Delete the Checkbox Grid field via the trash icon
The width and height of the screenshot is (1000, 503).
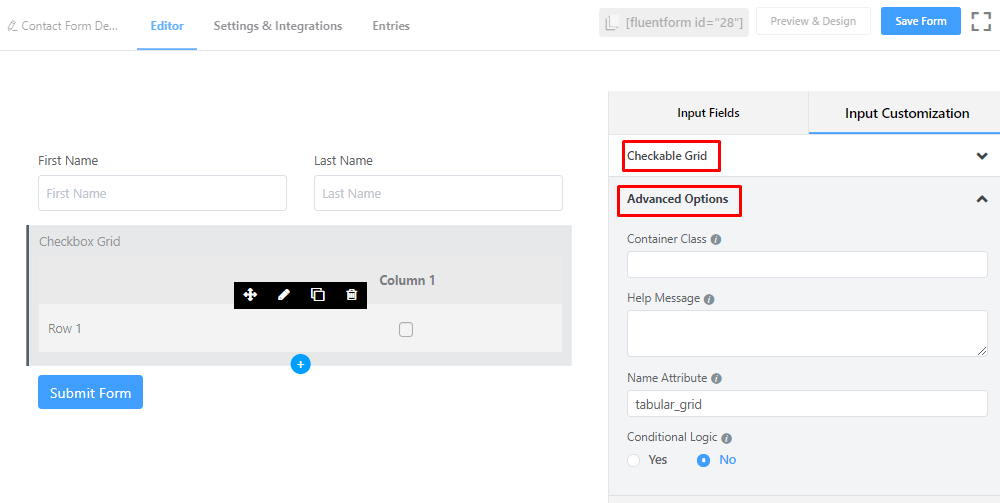point(351,295)
